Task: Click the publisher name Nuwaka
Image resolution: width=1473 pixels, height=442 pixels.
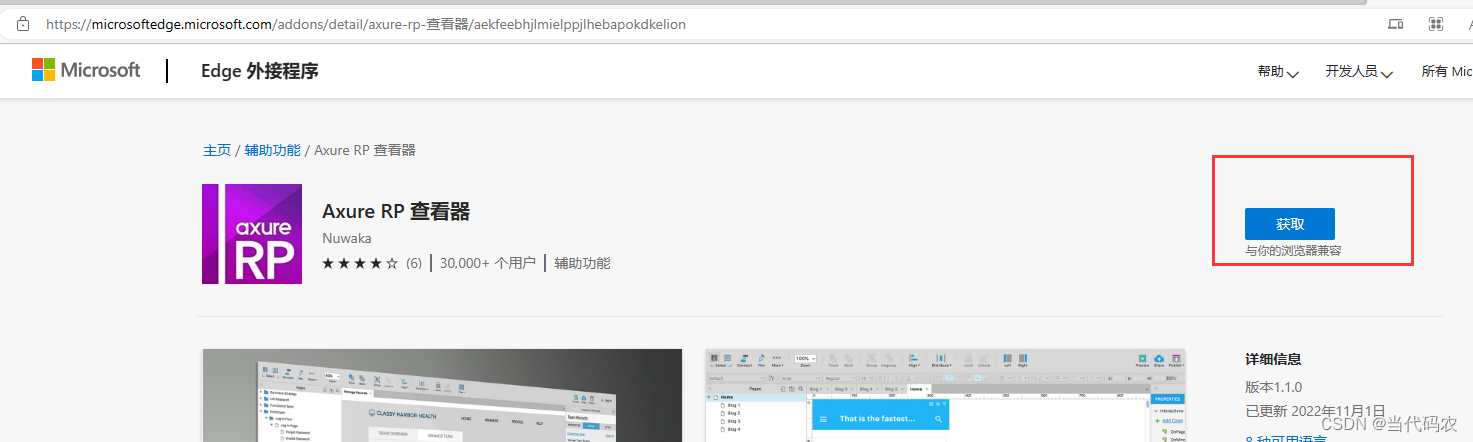Action: coord(346,238)
